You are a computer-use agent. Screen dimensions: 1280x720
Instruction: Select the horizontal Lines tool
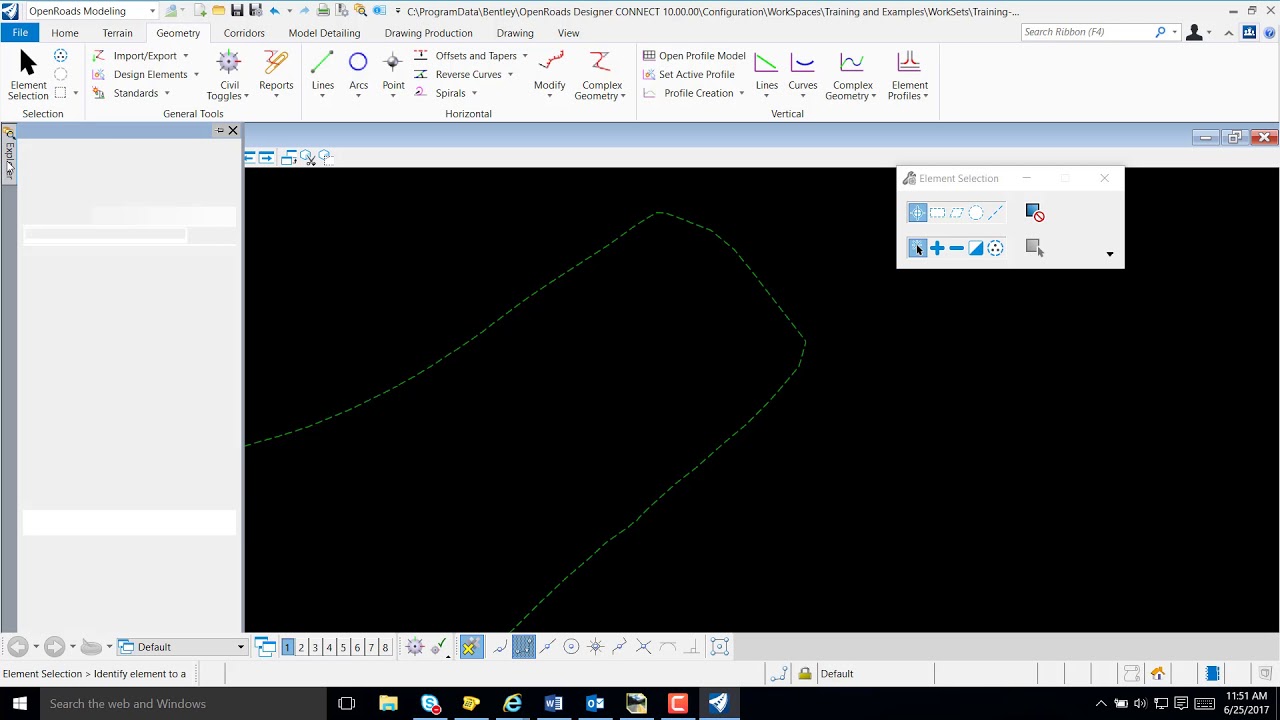322,75
